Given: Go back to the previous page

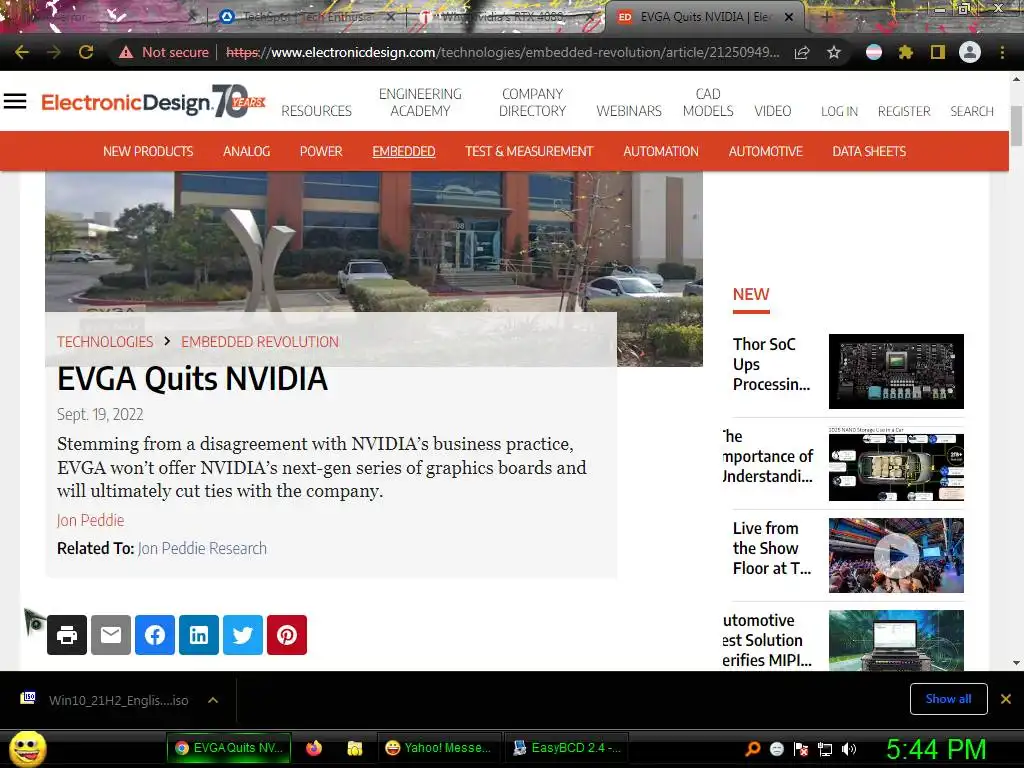Looking at the screenshot, I should pyautogui.click(x=22, y=52).
